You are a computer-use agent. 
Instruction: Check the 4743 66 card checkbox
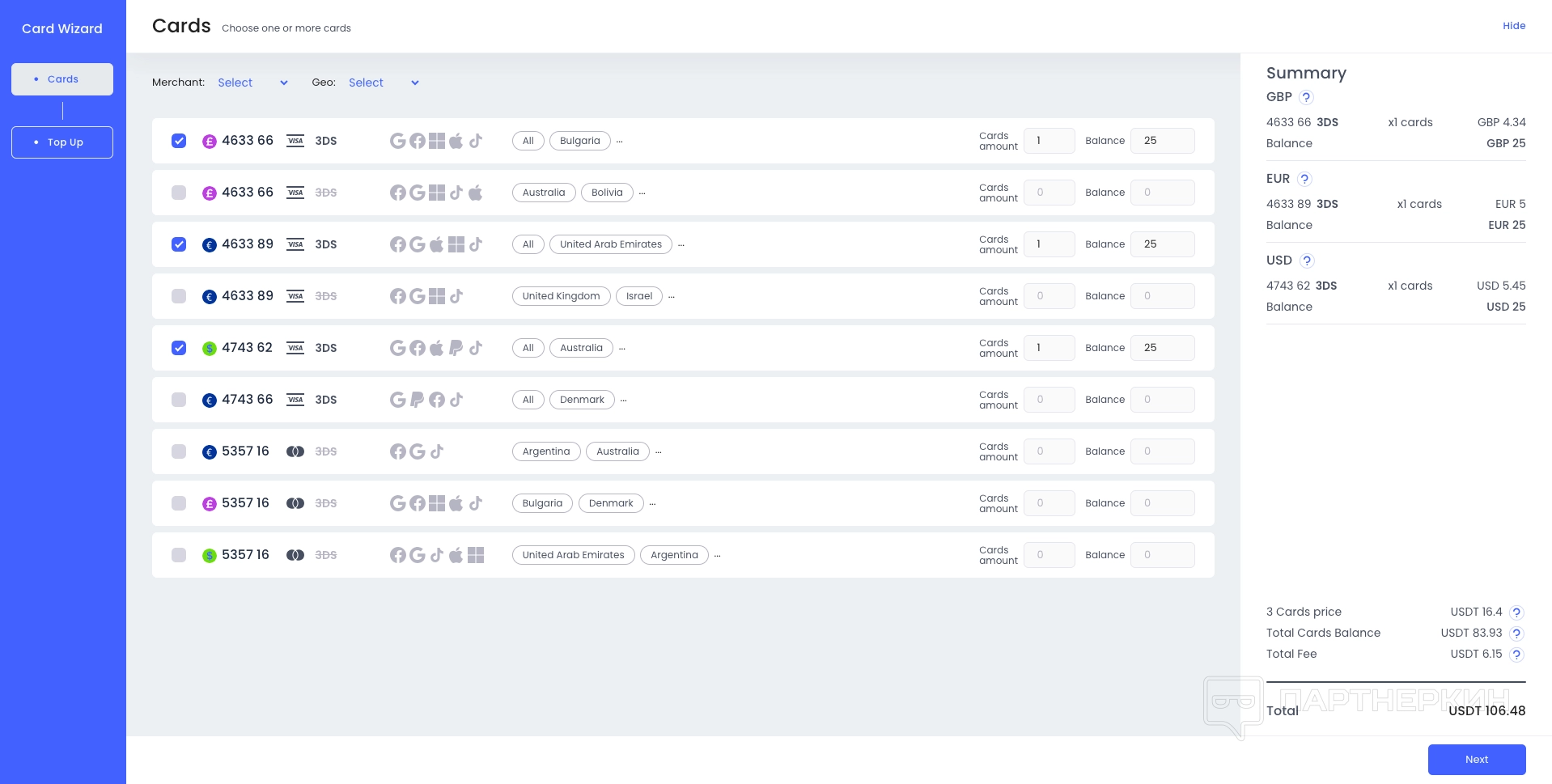[179, 400]
